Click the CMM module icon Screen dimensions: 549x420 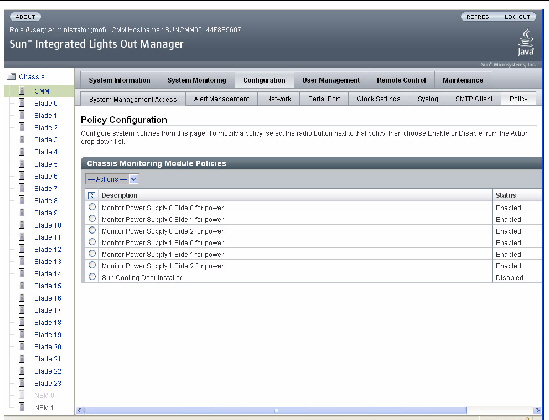(22, 91)
